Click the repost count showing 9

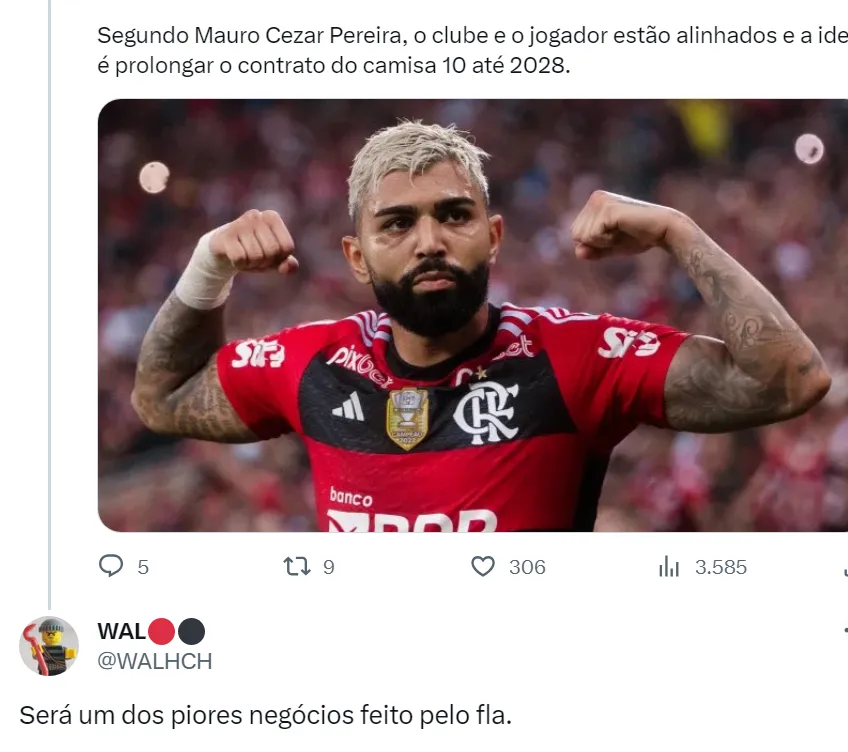(329, 568)
